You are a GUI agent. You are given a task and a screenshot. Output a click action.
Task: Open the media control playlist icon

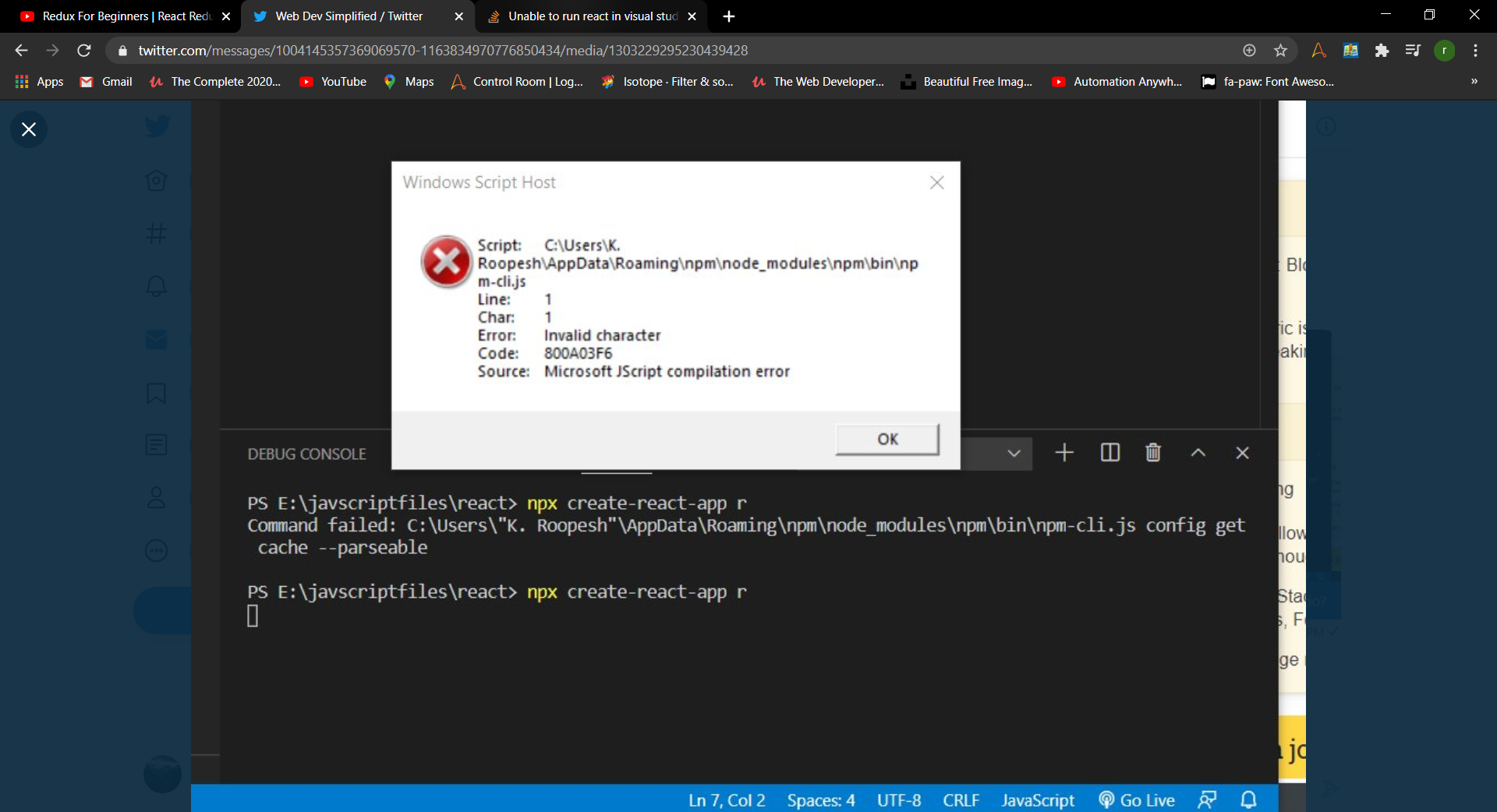tap(1413, 51)
